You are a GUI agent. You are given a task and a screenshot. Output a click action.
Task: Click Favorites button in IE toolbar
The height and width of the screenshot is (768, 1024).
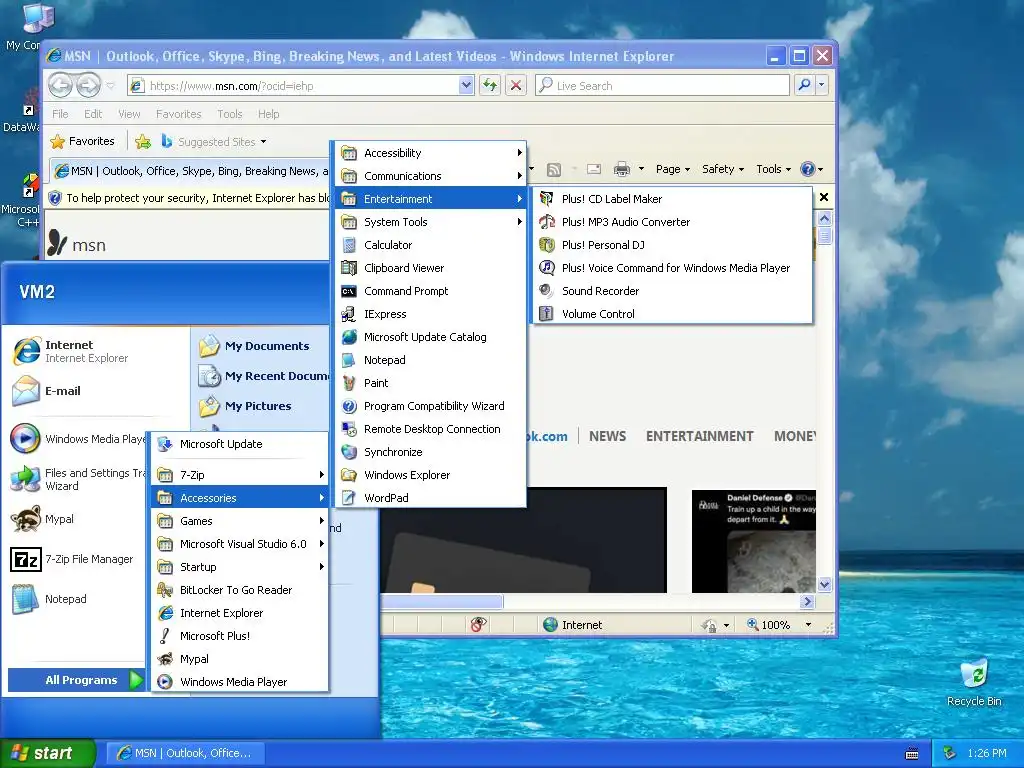coord(83,141)
